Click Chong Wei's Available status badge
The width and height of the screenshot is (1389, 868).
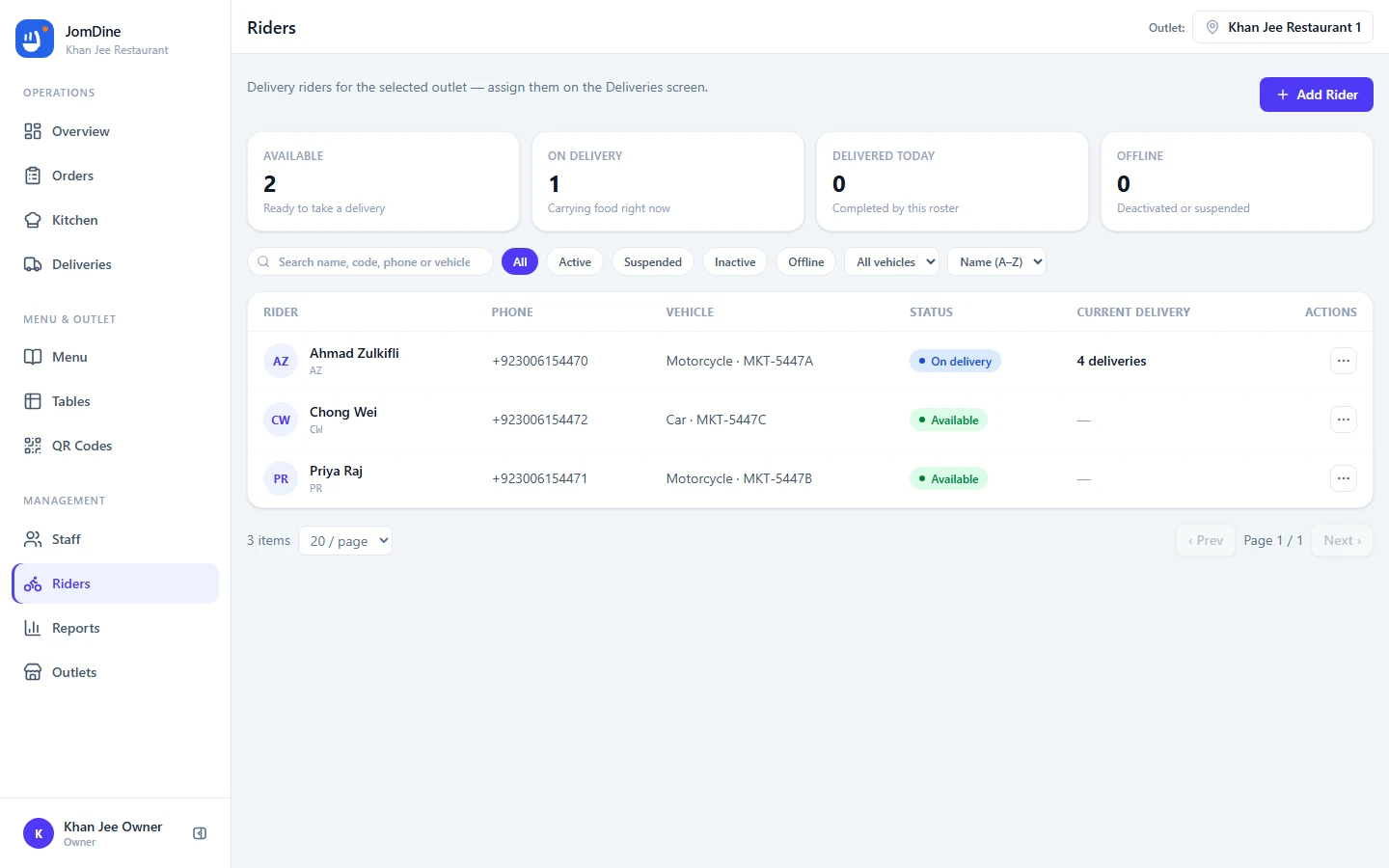(x=948, y=420)
